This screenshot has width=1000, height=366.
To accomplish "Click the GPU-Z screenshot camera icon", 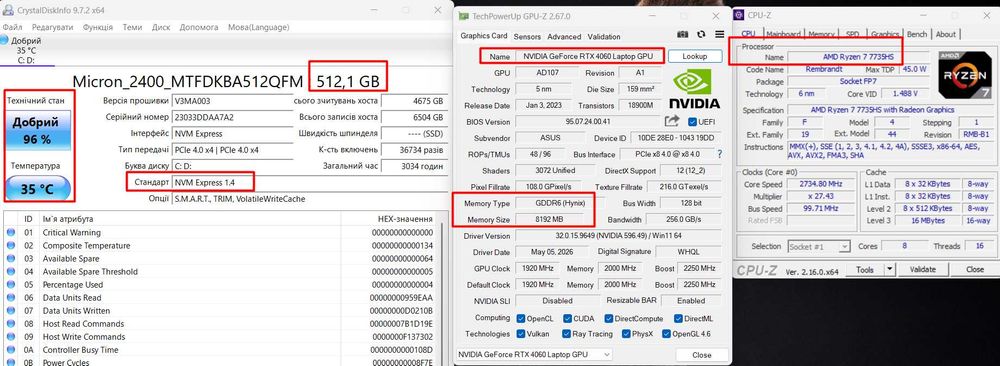I will 683,34.
